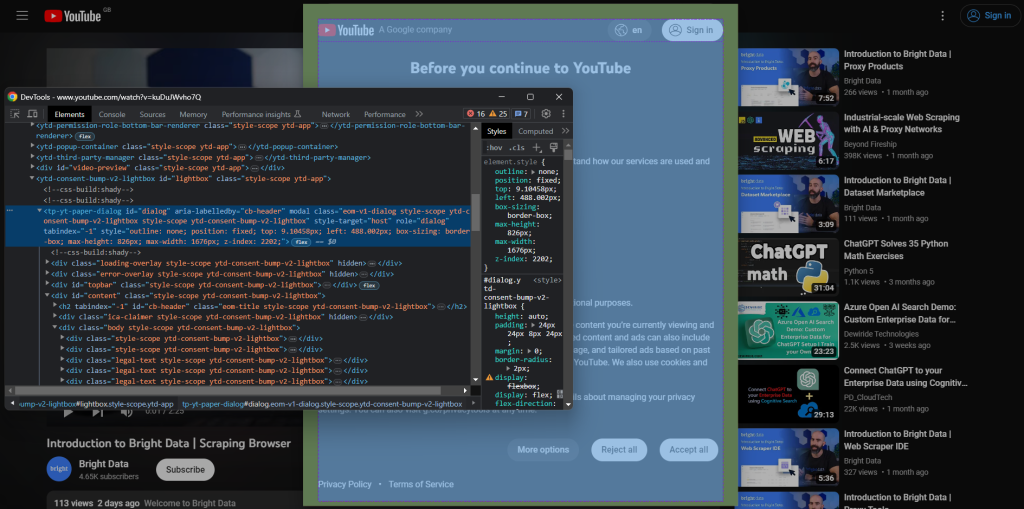Click Sign in inside the consent dialog header
1024x509 pixels.
click(692, 30)
